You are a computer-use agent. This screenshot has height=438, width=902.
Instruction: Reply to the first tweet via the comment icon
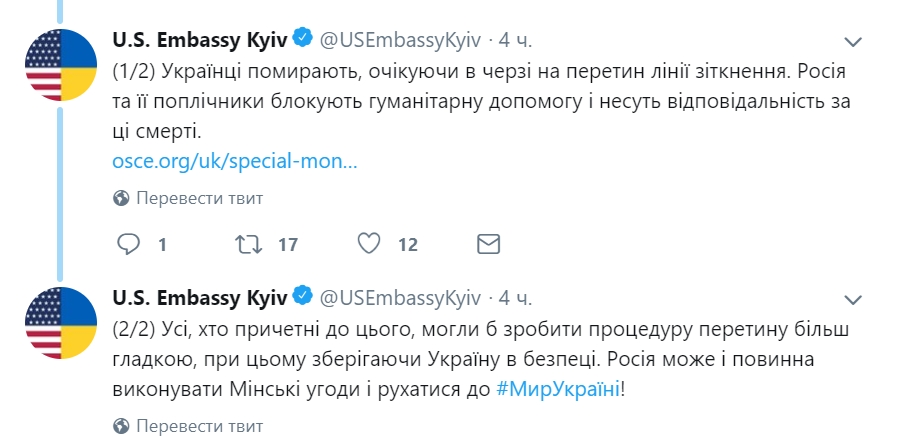pos(128,245)
